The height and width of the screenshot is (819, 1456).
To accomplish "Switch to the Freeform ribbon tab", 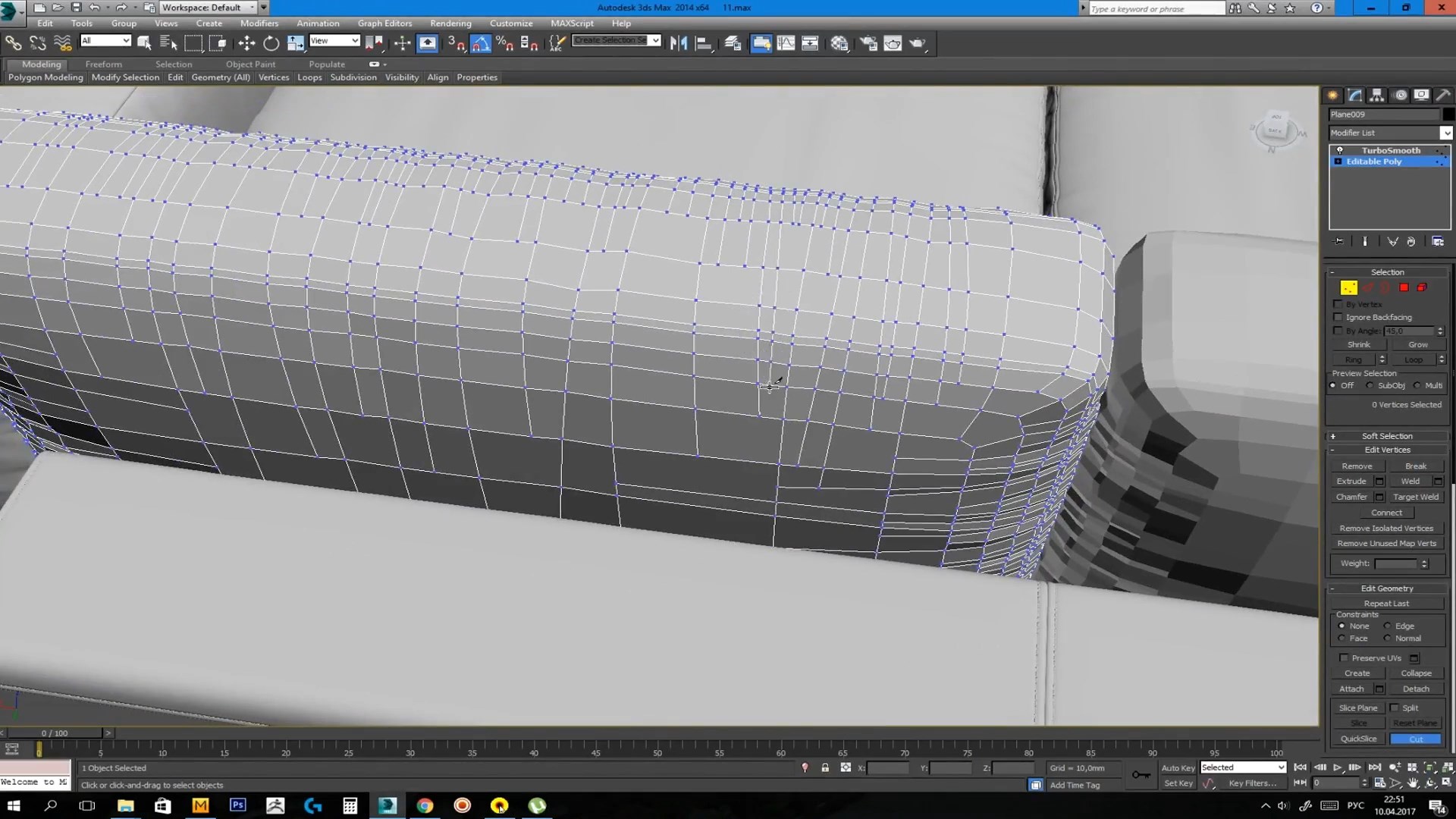I will pos(103,64).
